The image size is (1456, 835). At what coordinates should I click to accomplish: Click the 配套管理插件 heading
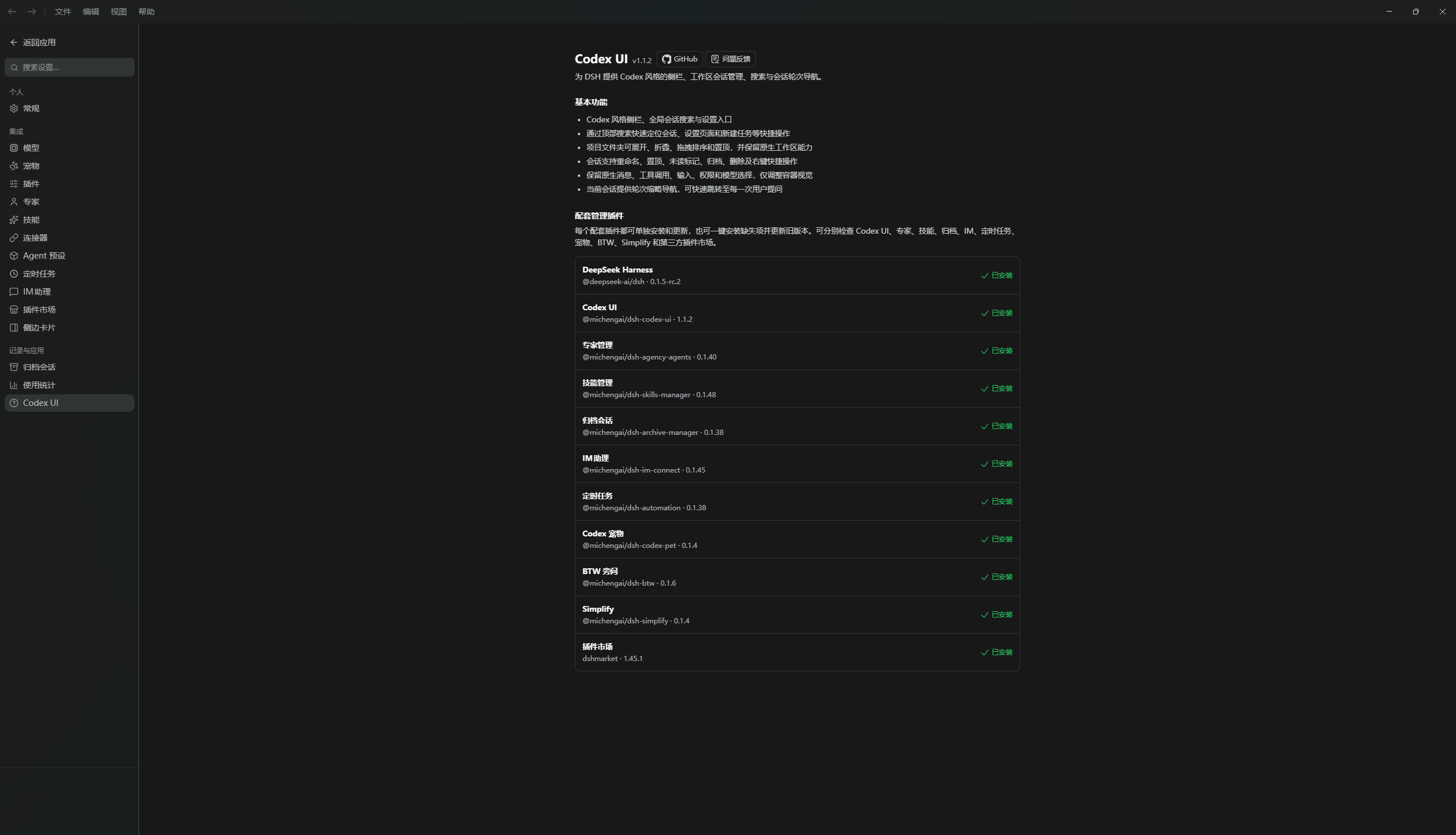599,216
